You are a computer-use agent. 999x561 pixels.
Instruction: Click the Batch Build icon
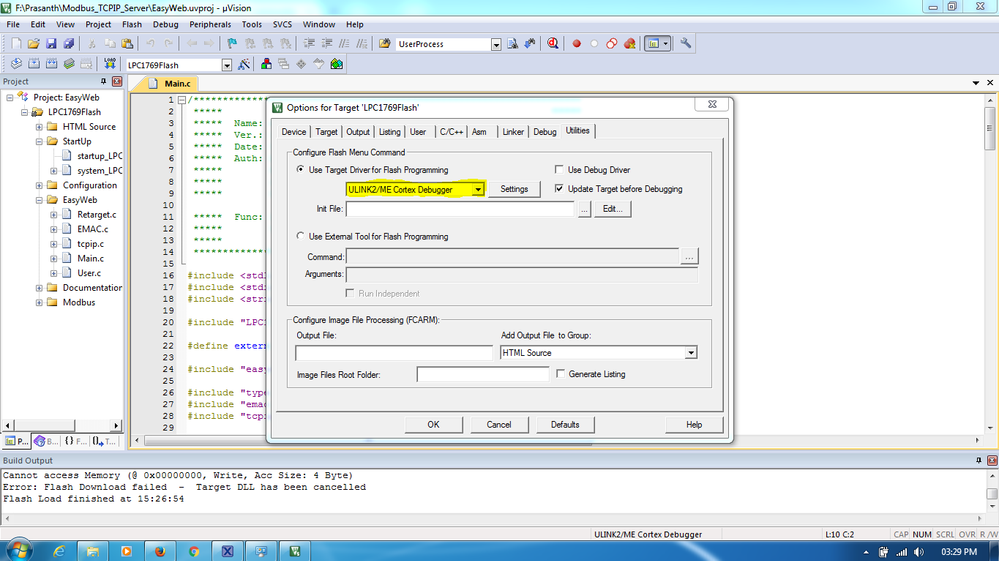coord(69,64)
